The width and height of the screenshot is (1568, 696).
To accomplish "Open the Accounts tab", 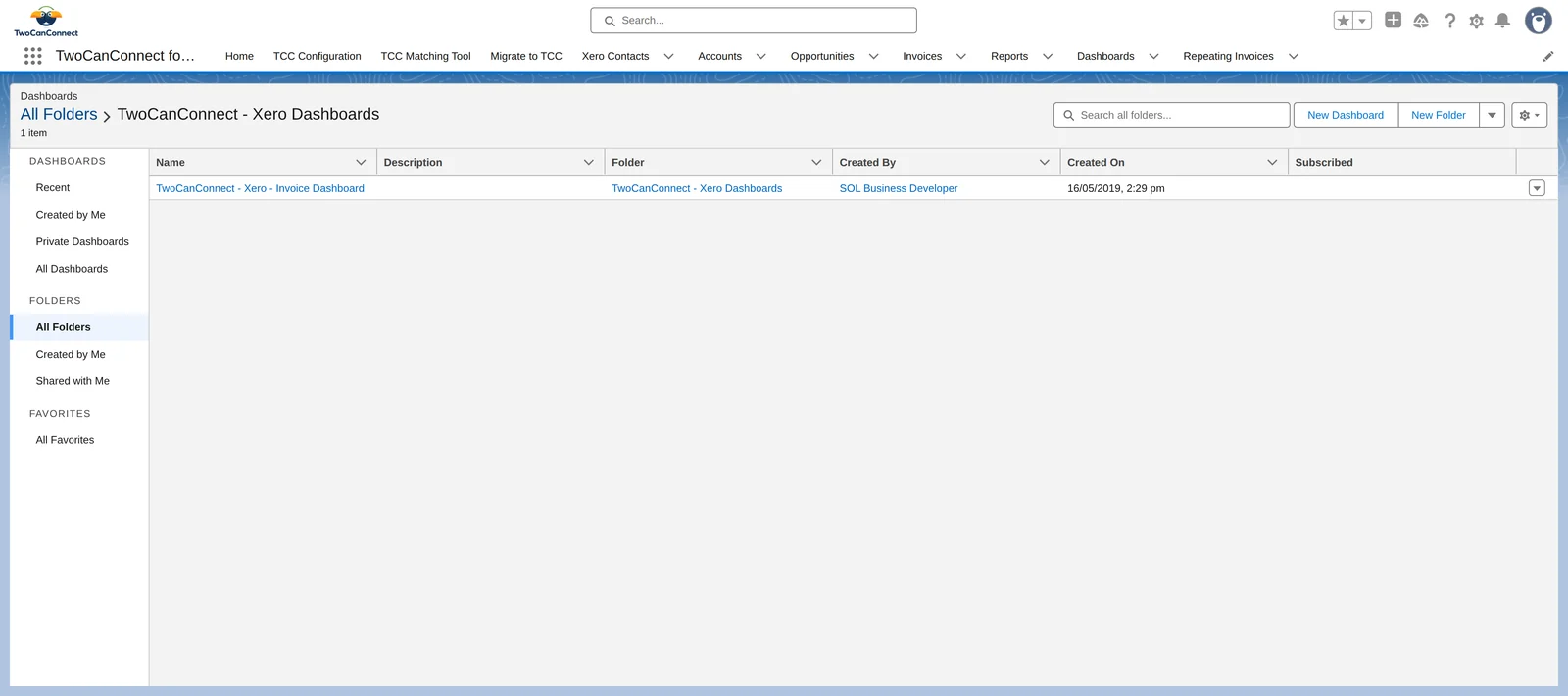I will (719, 56).
